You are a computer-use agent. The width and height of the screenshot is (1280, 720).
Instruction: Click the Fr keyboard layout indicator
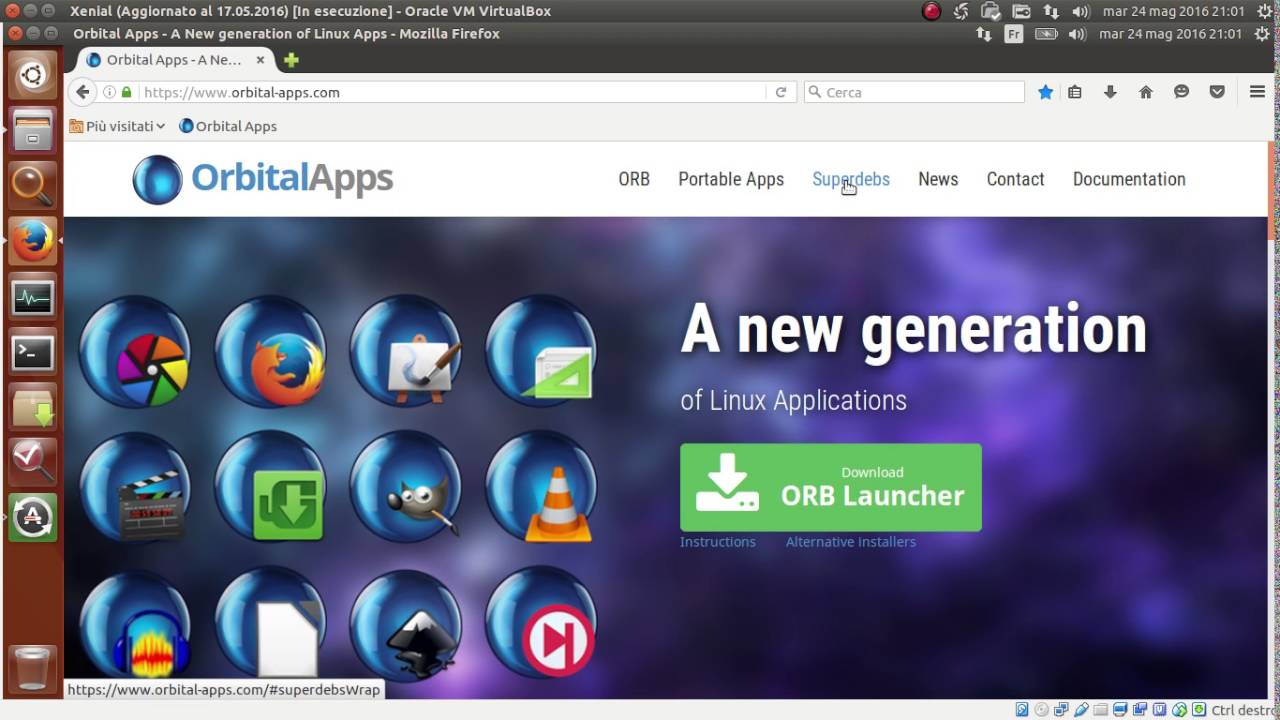coord(1014,34)
